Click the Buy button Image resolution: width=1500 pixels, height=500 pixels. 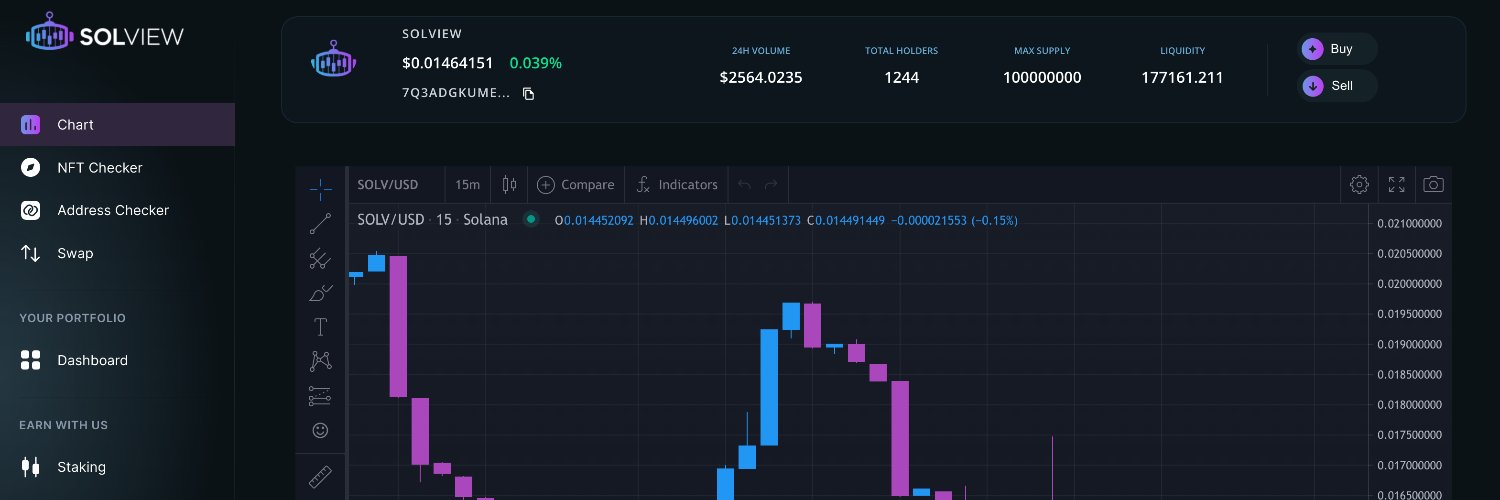pyautogui.click(x=1338, y=49)
